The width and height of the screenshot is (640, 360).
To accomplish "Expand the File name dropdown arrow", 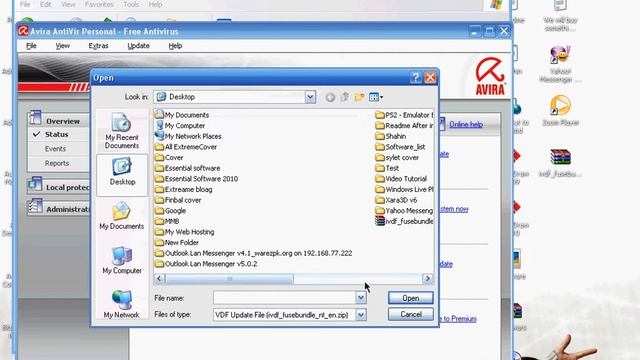I will (361, 298).
